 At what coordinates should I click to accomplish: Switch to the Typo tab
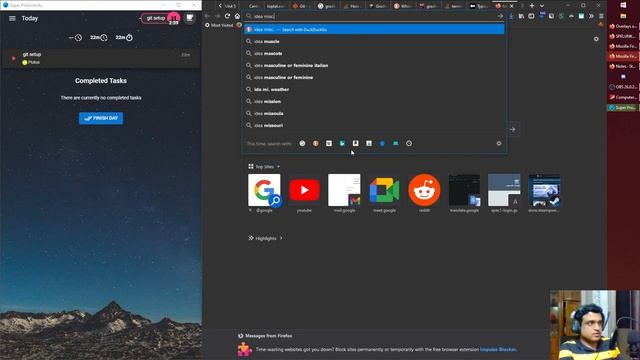479,6
